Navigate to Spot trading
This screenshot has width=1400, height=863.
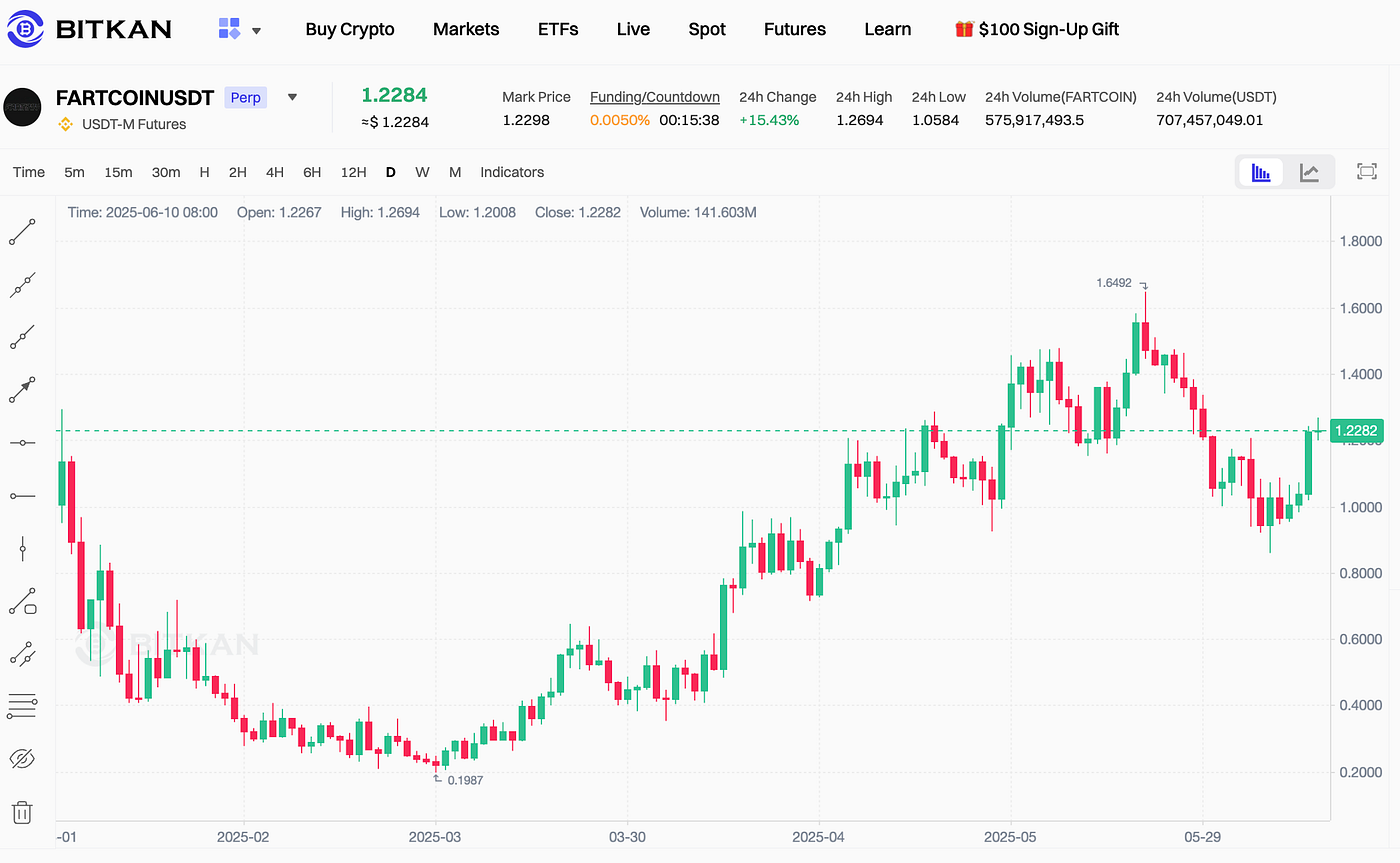[x=707, y=29]
